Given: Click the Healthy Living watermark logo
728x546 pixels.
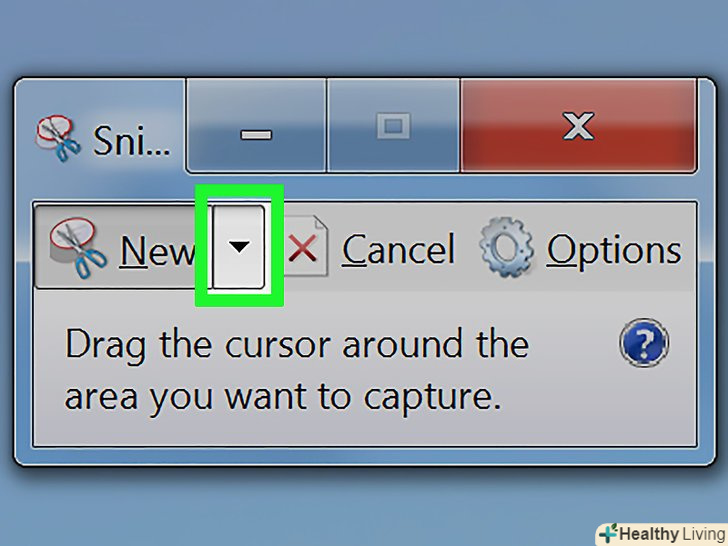Looking at the screenshot, I should 609,533.
